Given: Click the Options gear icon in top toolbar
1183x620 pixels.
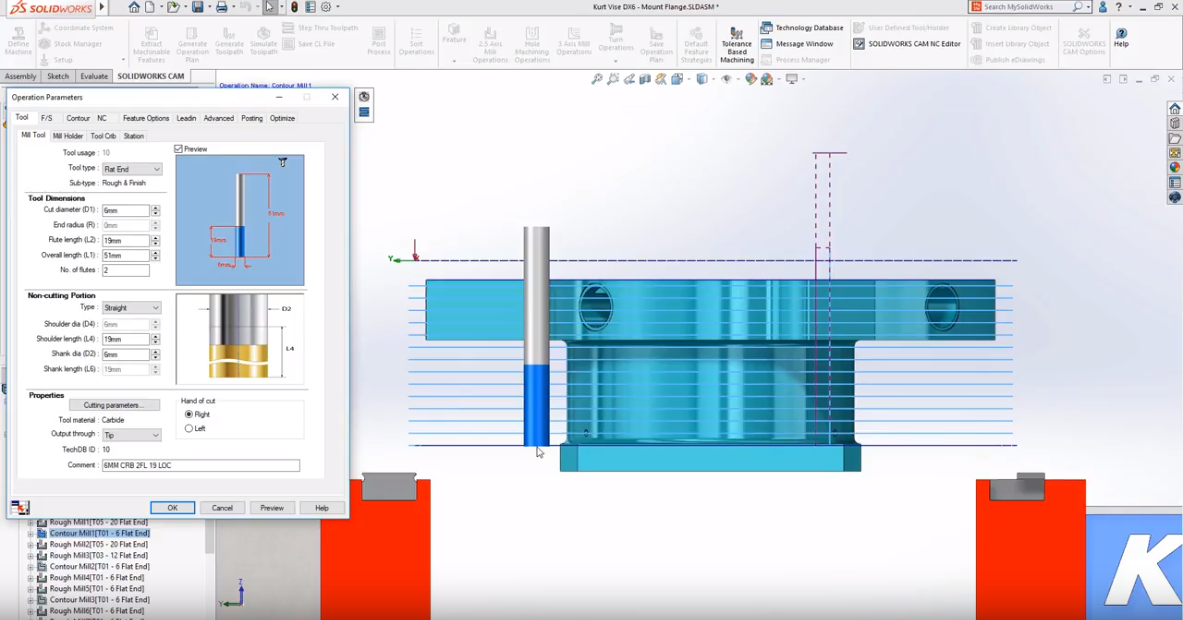Looking at the screenshot, I should (x=326, y=7).
